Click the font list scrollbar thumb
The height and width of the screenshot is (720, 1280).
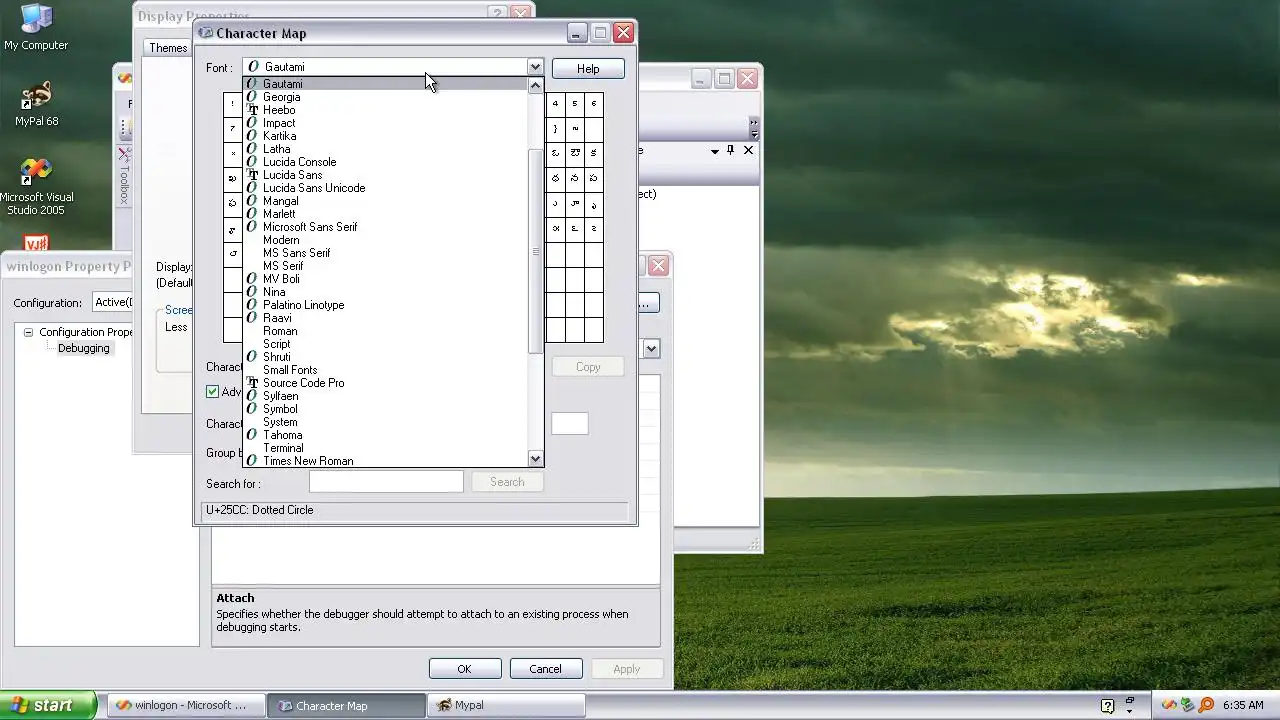click(535, 250)
